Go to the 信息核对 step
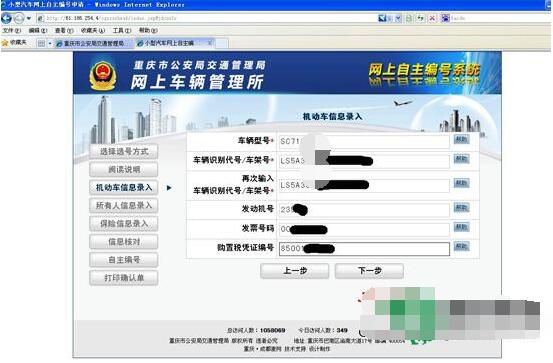The width and height of the screenshot is (553, 363). tap(124, 242)
